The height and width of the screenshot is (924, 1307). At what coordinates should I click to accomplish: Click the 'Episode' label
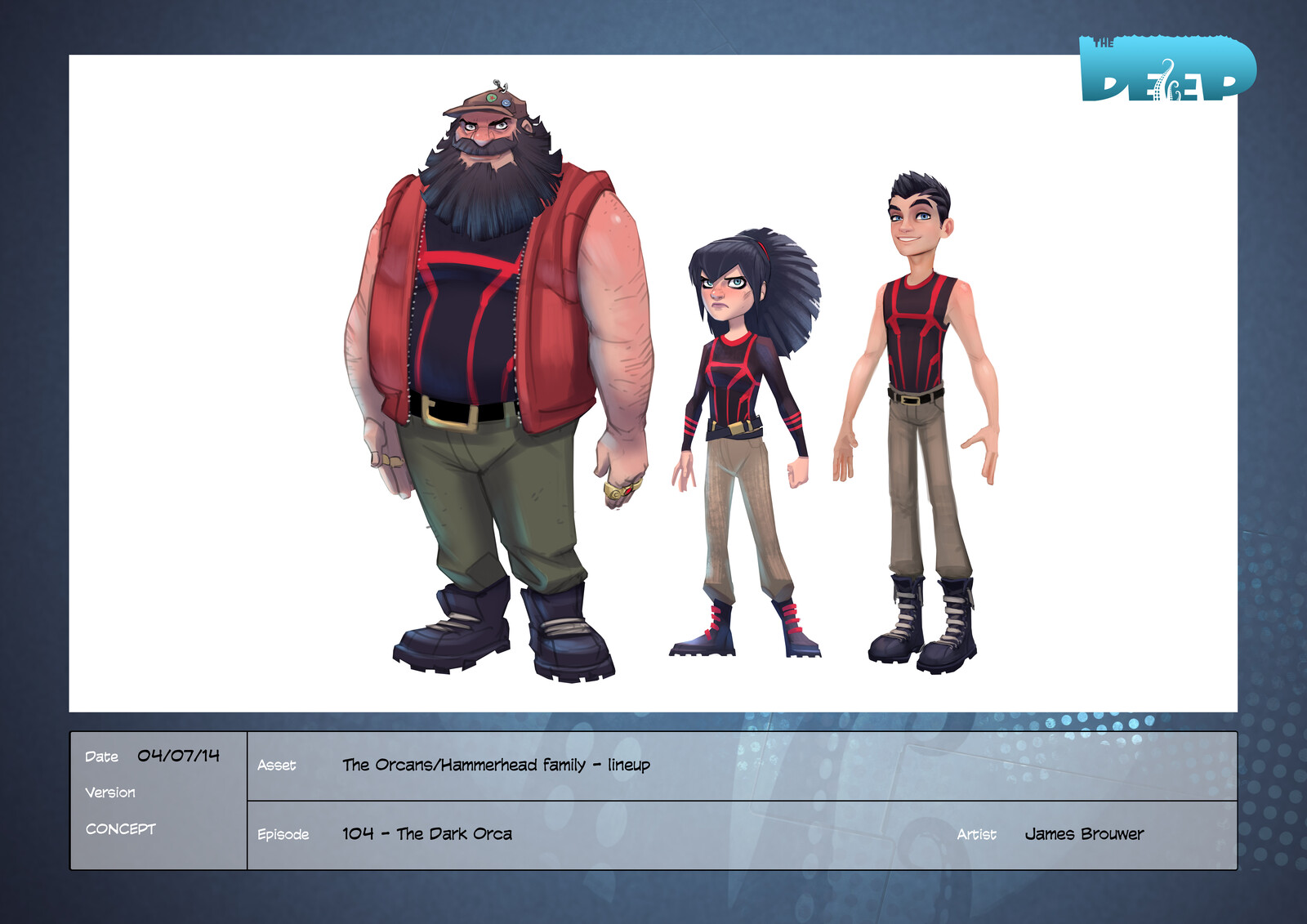283,834
